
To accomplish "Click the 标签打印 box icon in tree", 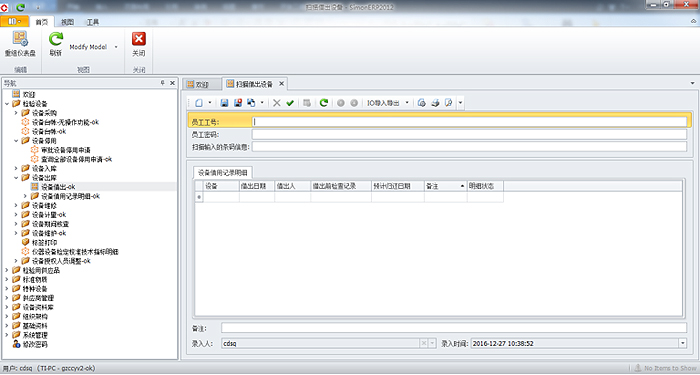I will click(25, 242).
